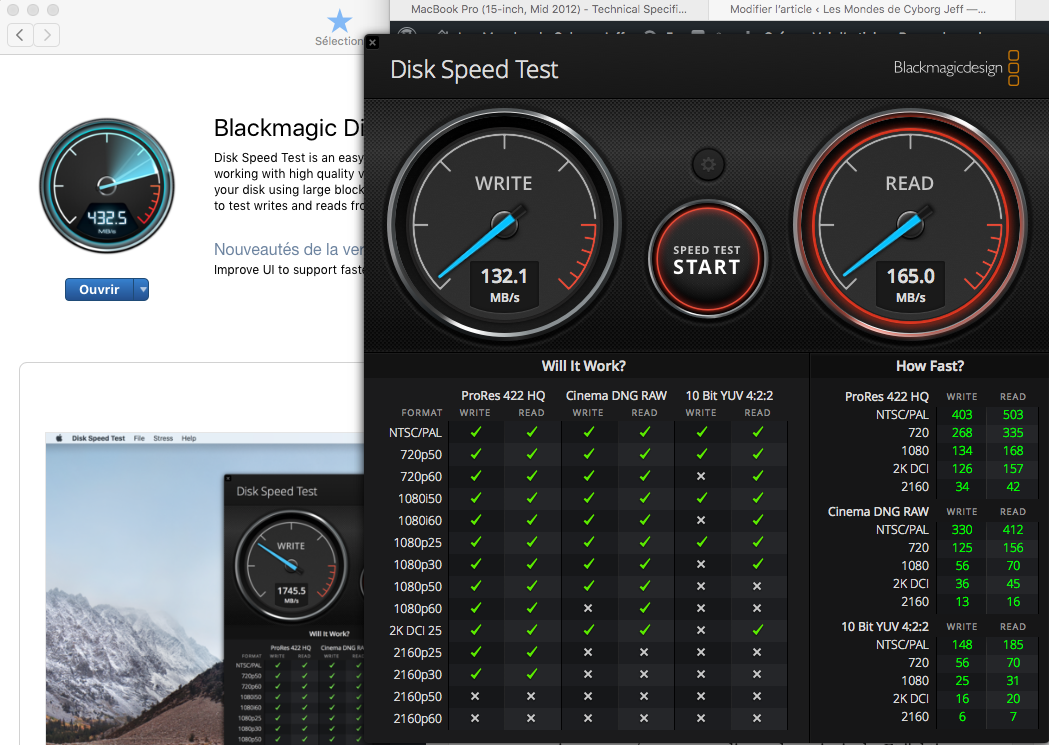The height and width of the screenshot is (745, 1049).
Task: Expand the dropdown arrow beside Ouvrir
Action: coord(141,290)
